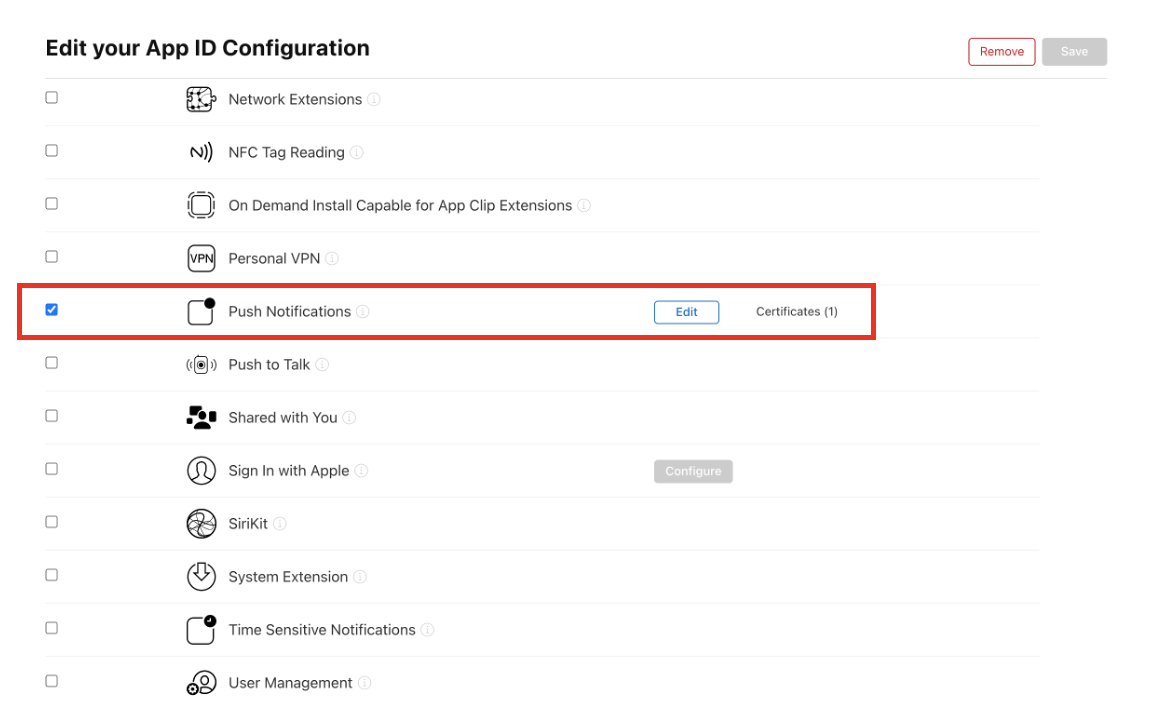The height and width of the screenshot is (708, 1172).
Task: Click the NFC Tag Reading icon
Action: coord(201,152)
